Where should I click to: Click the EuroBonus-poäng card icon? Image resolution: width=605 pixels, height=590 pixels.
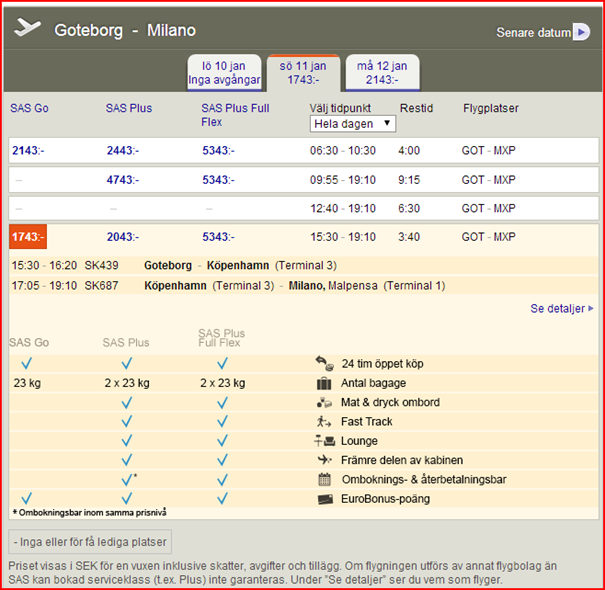(323, 498)
